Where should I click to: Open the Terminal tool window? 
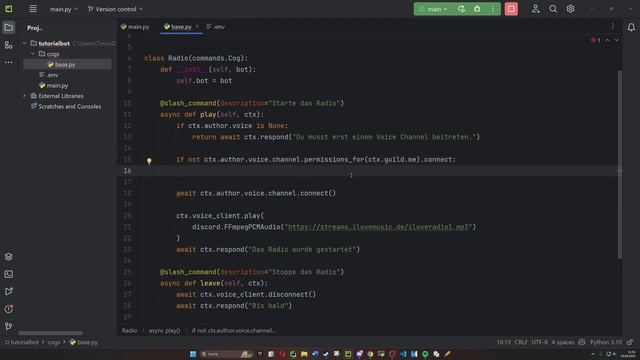point(9,274)
